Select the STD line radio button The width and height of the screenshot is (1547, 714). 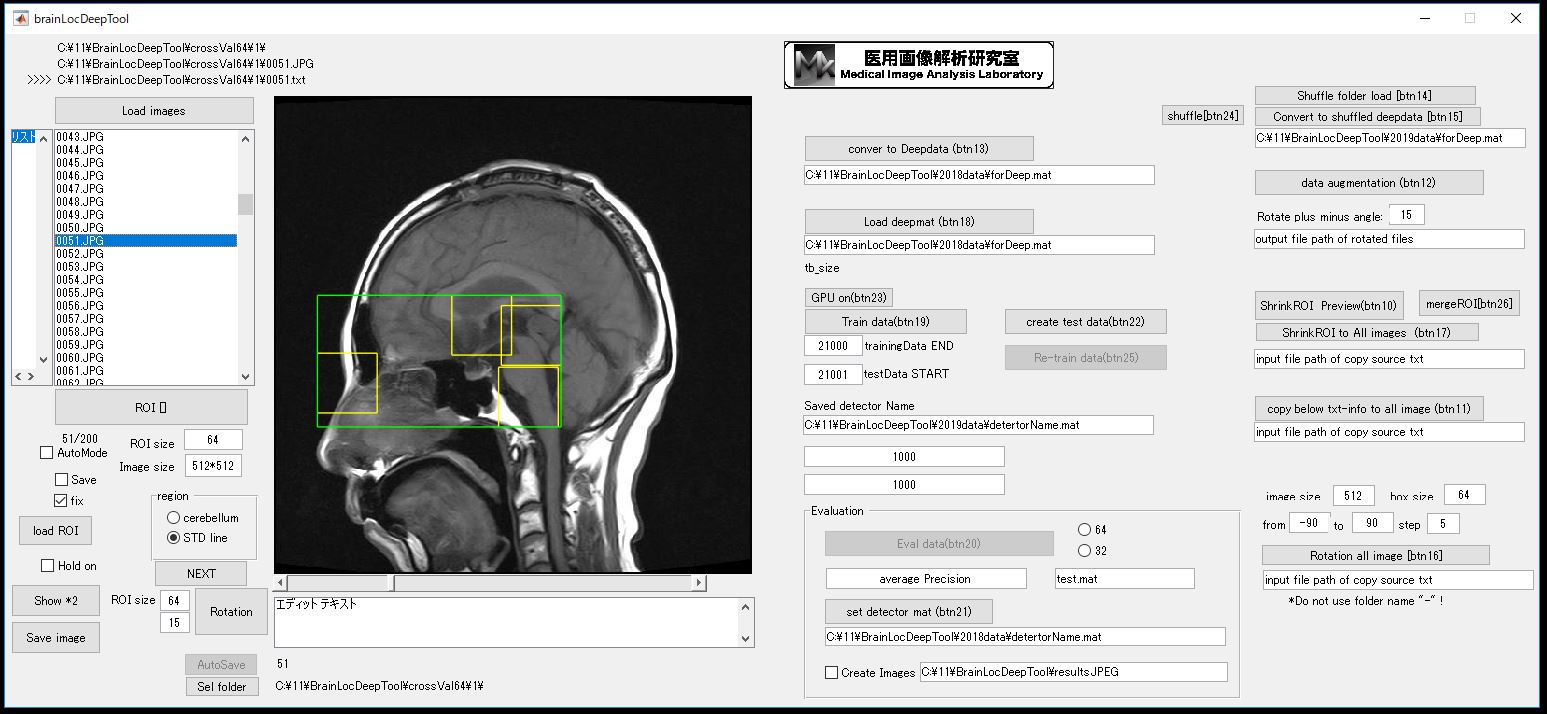pyautogui.click(x=174, y=538)
